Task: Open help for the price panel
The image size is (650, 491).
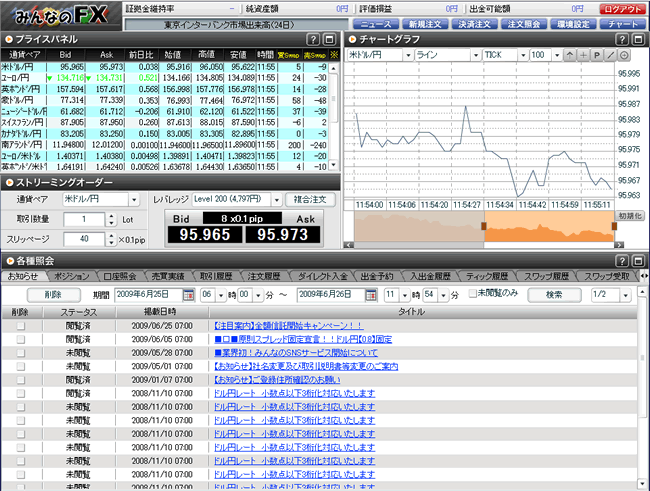Action: [x=313, y=39]
